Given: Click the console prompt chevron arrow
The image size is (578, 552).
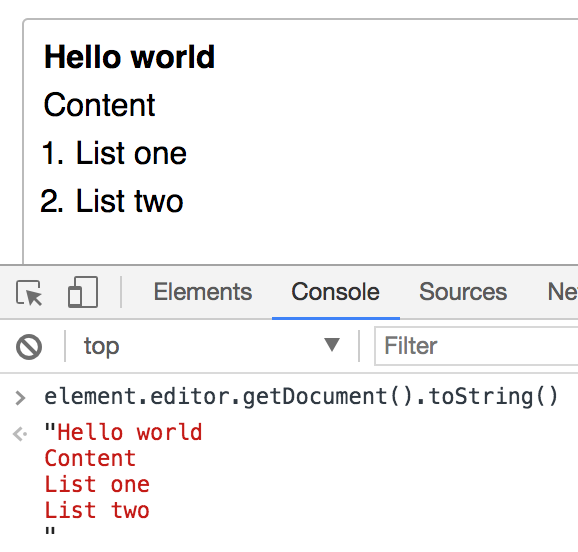Looking at the screenshot, I should pyautogui.click(x=20, y=398).
